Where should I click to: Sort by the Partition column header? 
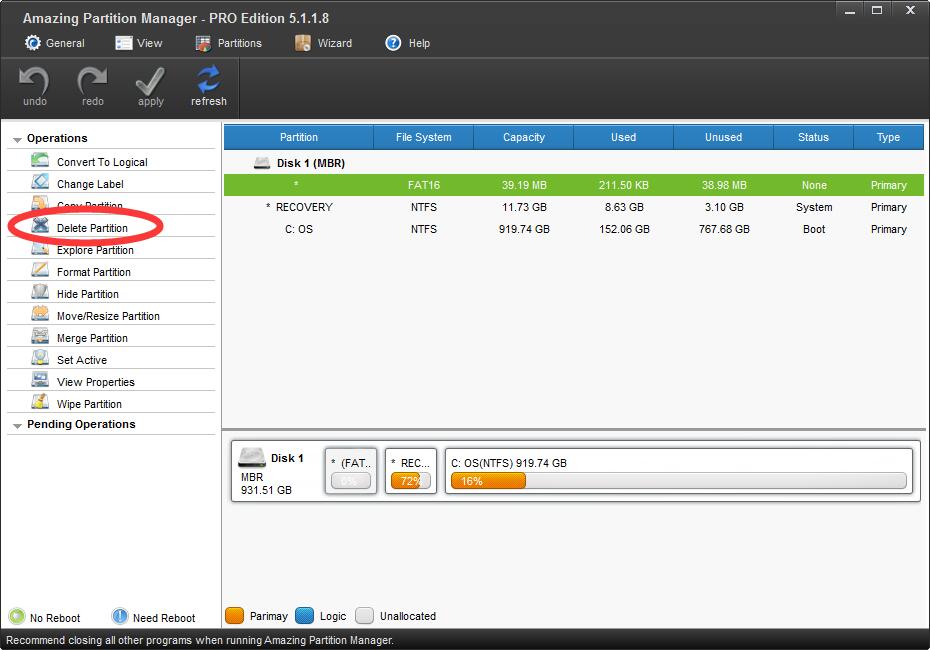tap(299, 137)
